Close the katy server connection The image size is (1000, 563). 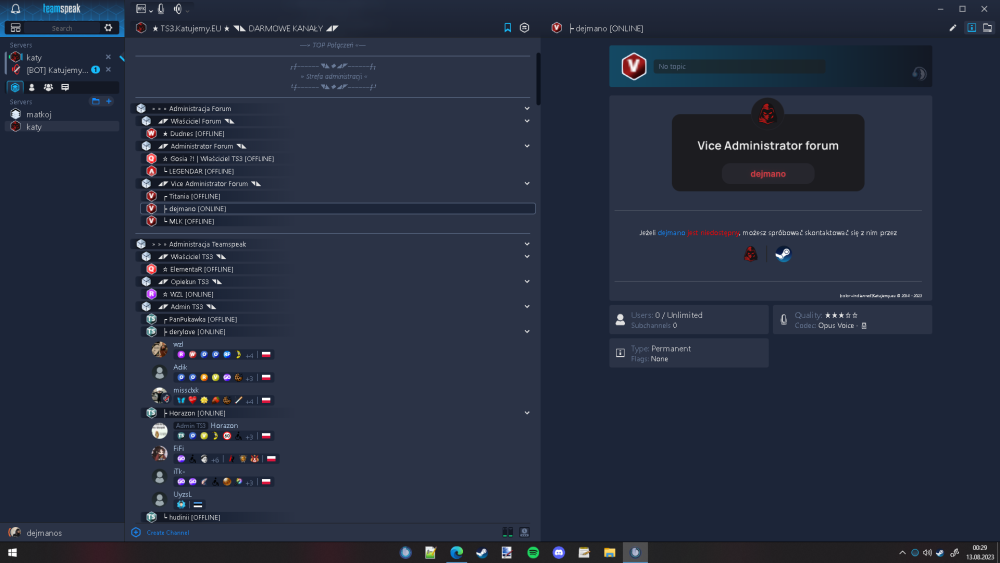[108, 57]
